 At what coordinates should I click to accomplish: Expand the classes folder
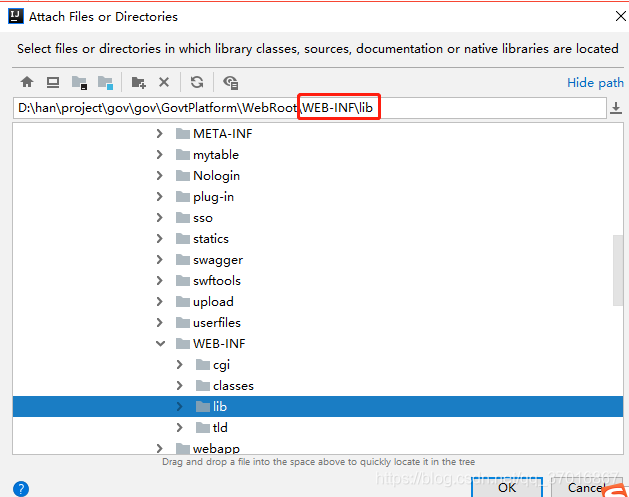[x=180, y=385]
